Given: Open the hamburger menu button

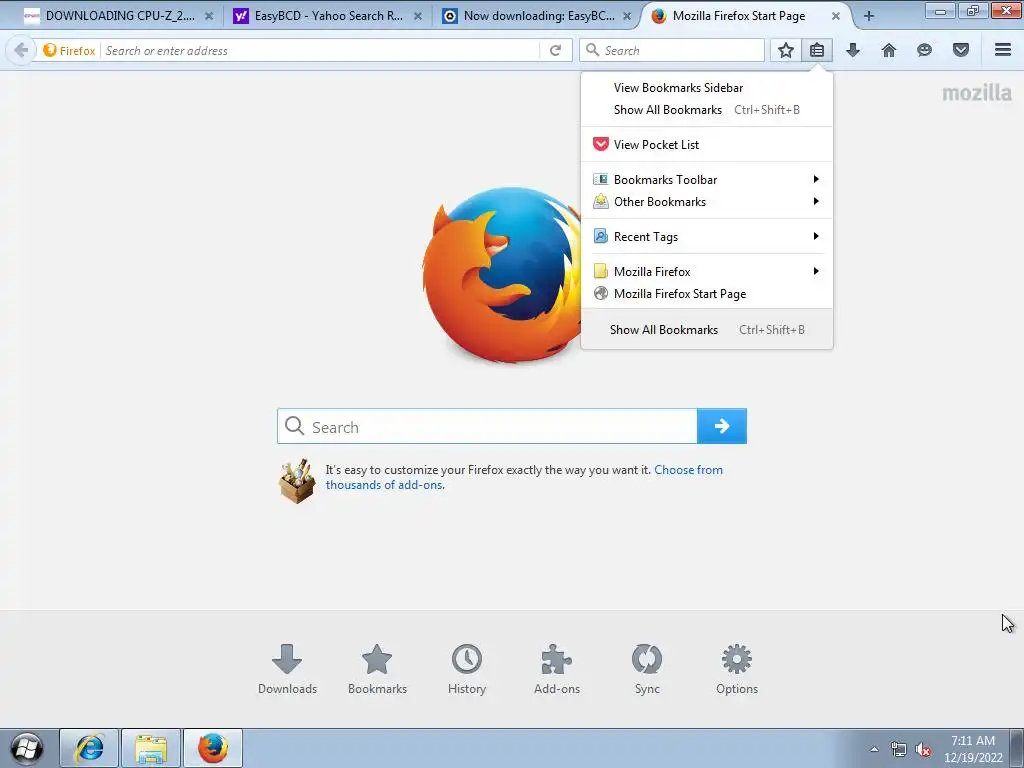Looking at the screenshot, I should pos(1003,50).
